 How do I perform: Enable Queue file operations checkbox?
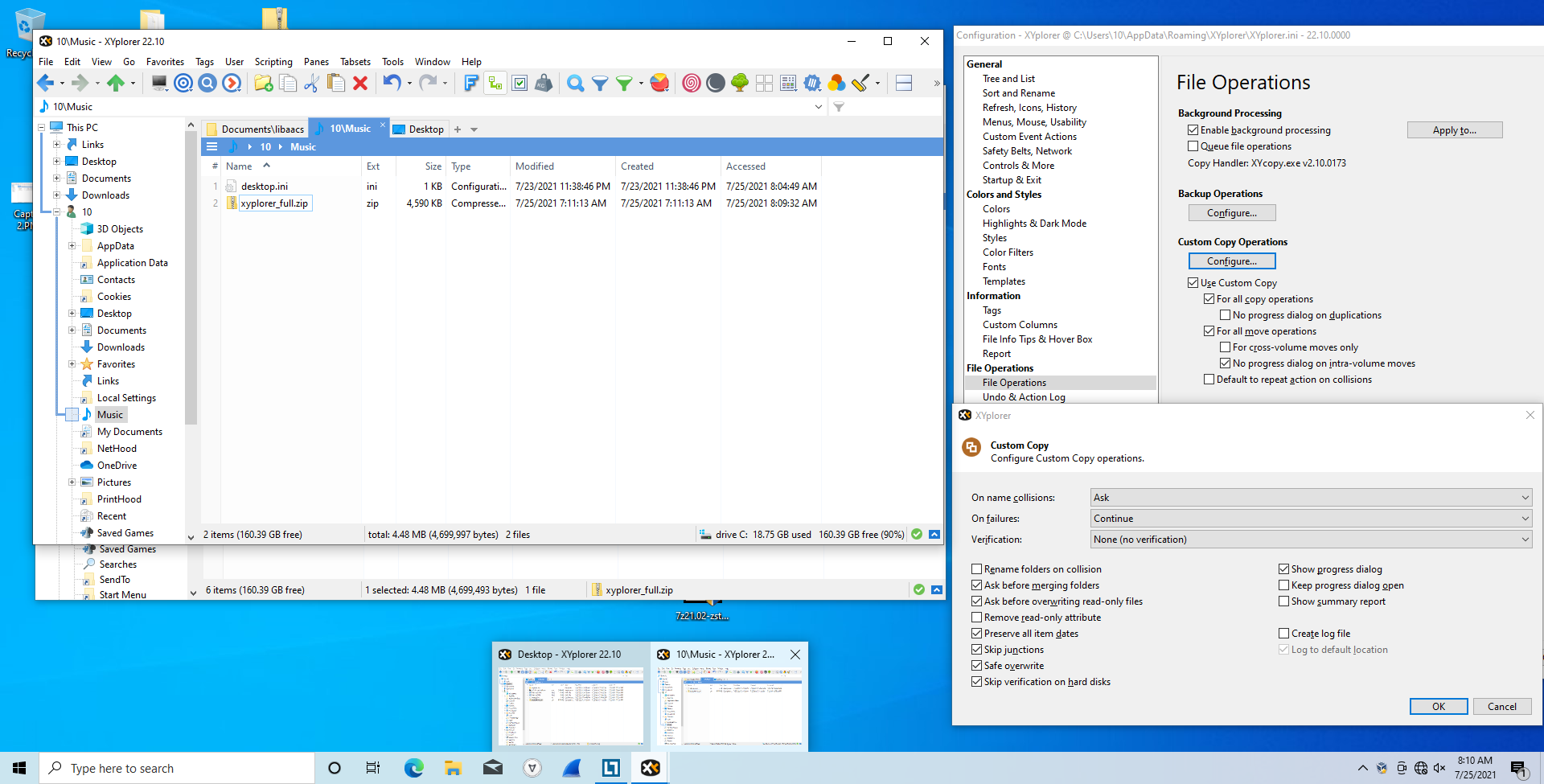(x=1193, y=146)
